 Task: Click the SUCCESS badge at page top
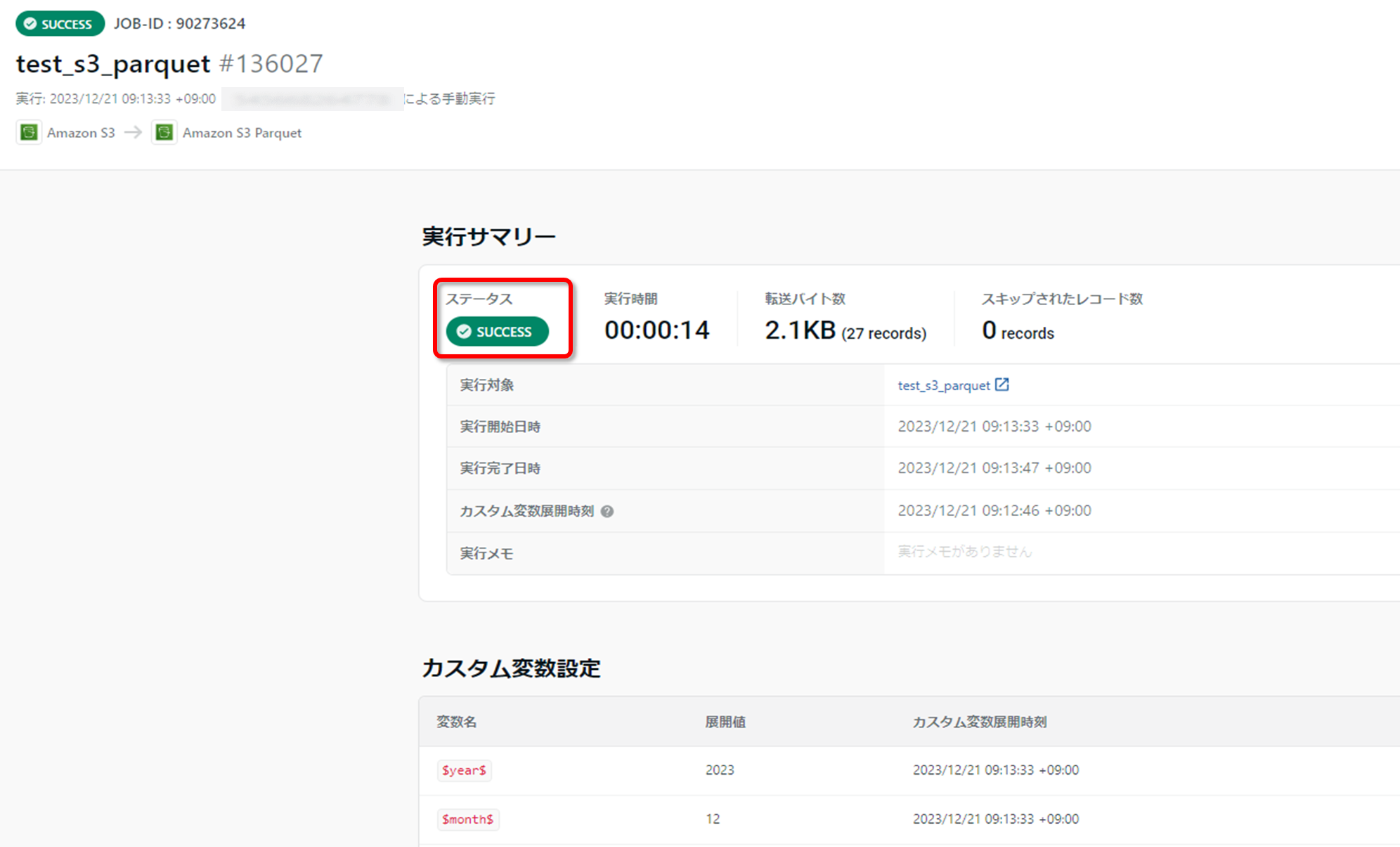(x=60, y=24)
